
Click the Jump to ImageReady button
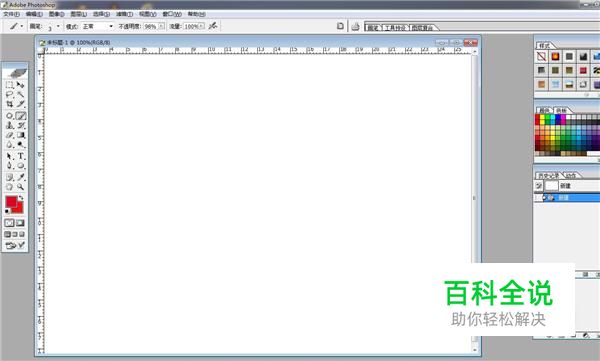point(15,245)
